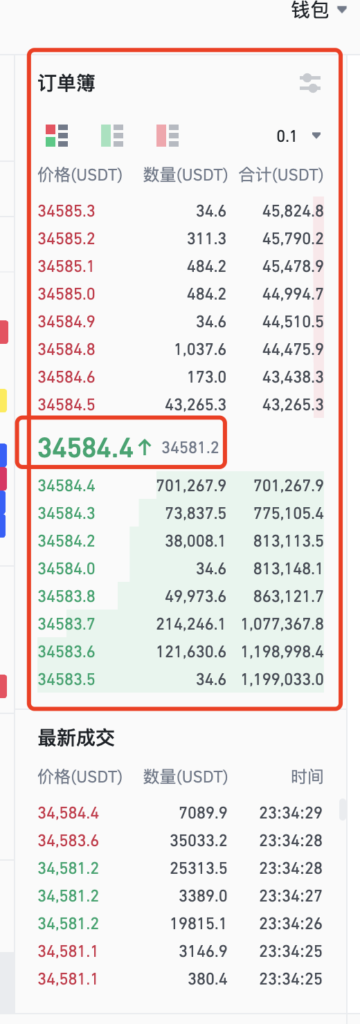Select ask price 34585.3 row
Viewport: 360px width, 1024px height.
[180, 211]
